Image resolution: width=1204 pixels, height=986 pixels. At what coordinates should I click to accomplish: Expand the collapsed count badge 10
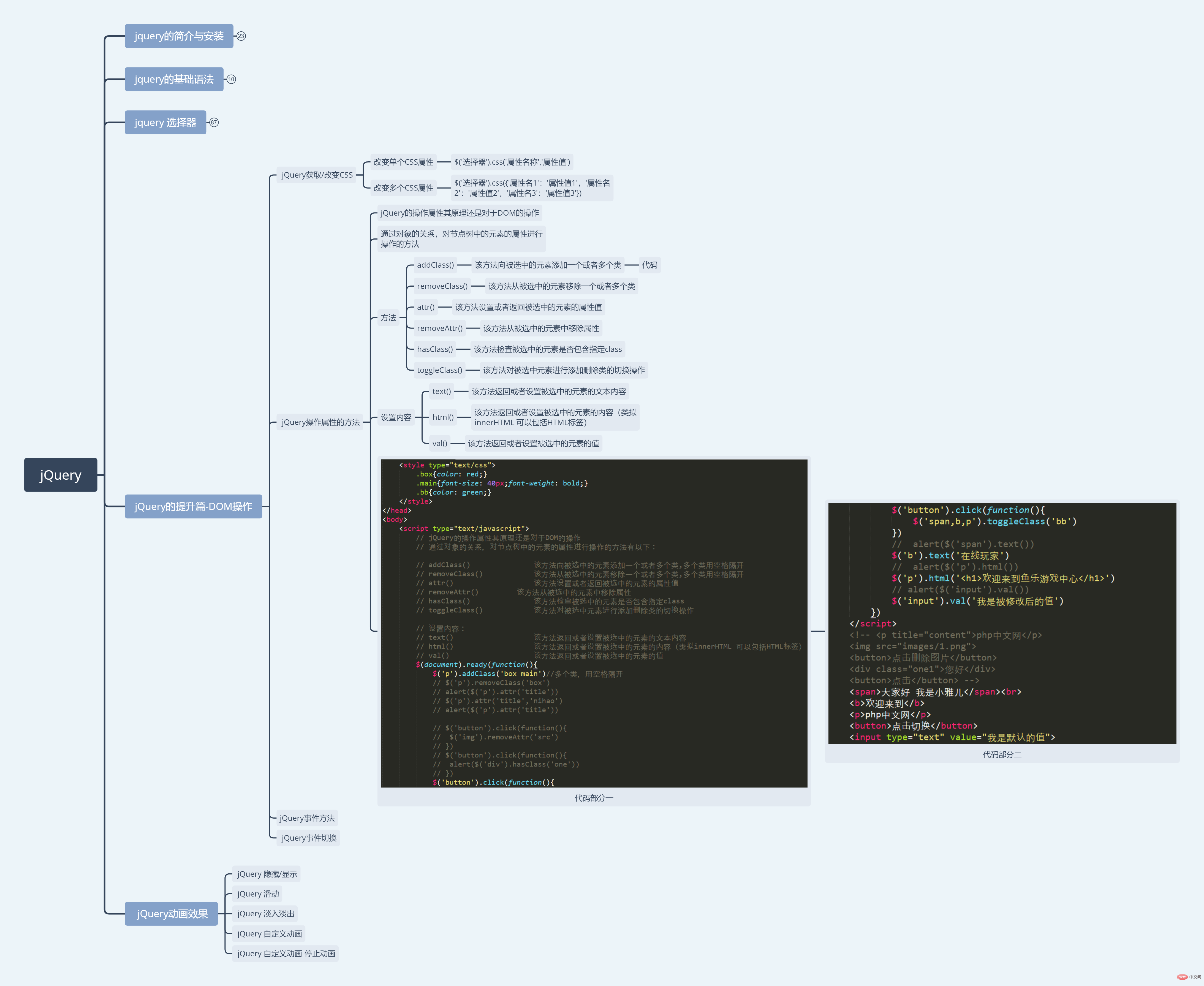point(231,80)
